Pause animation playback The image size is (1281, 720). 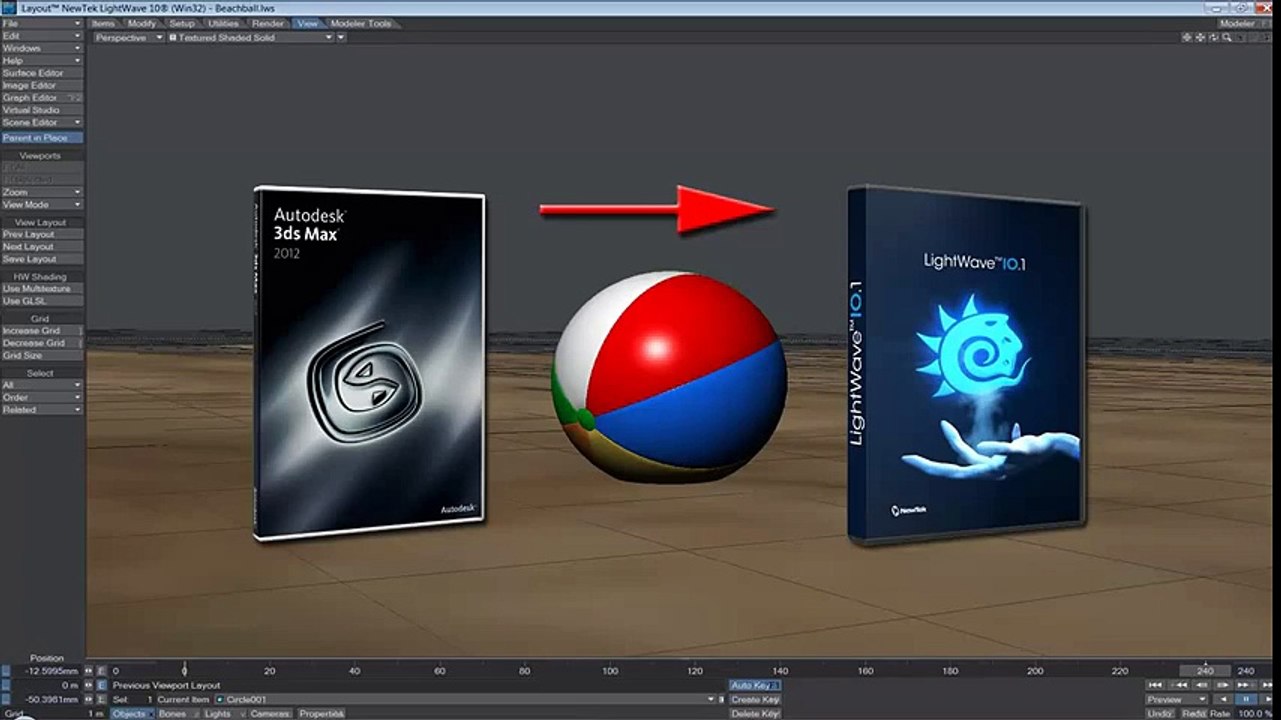tap(1244, 699)
